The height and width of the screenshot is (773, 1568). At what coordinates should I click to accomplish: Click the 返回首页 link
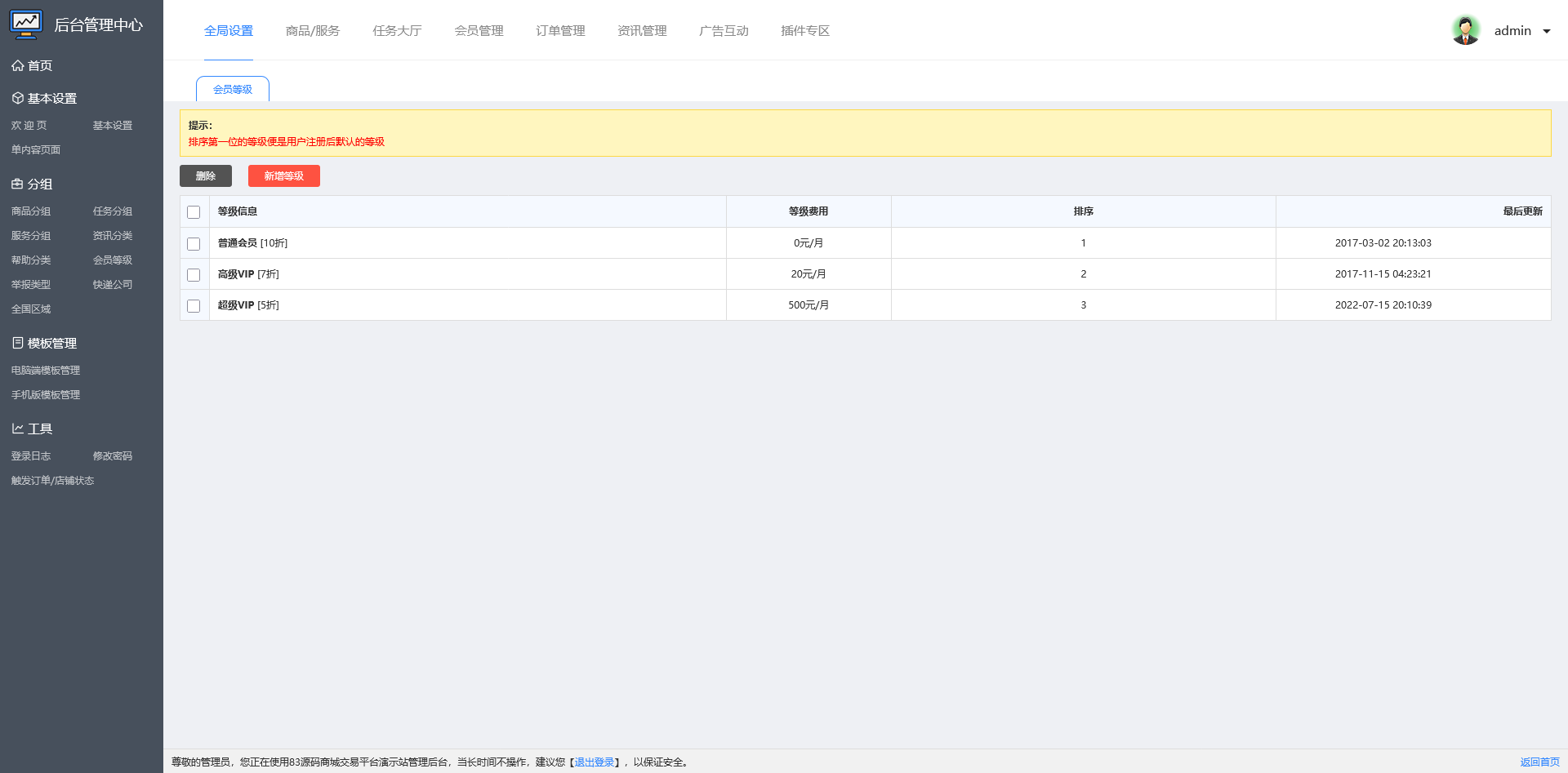coord(1540,762)
